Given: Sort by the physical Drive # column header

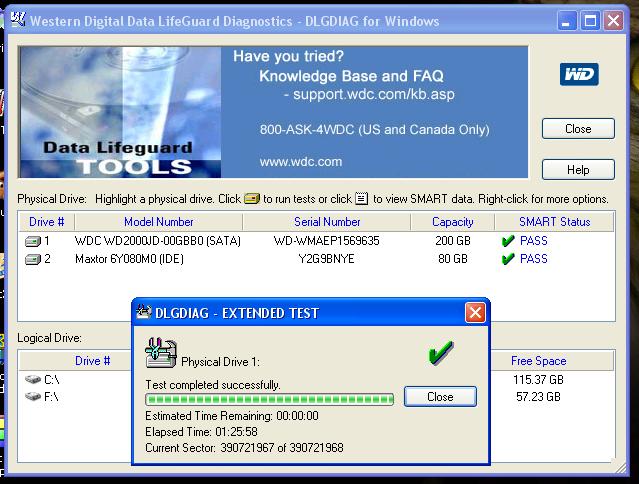Looking at the screenshot, I should click(46, 222).
